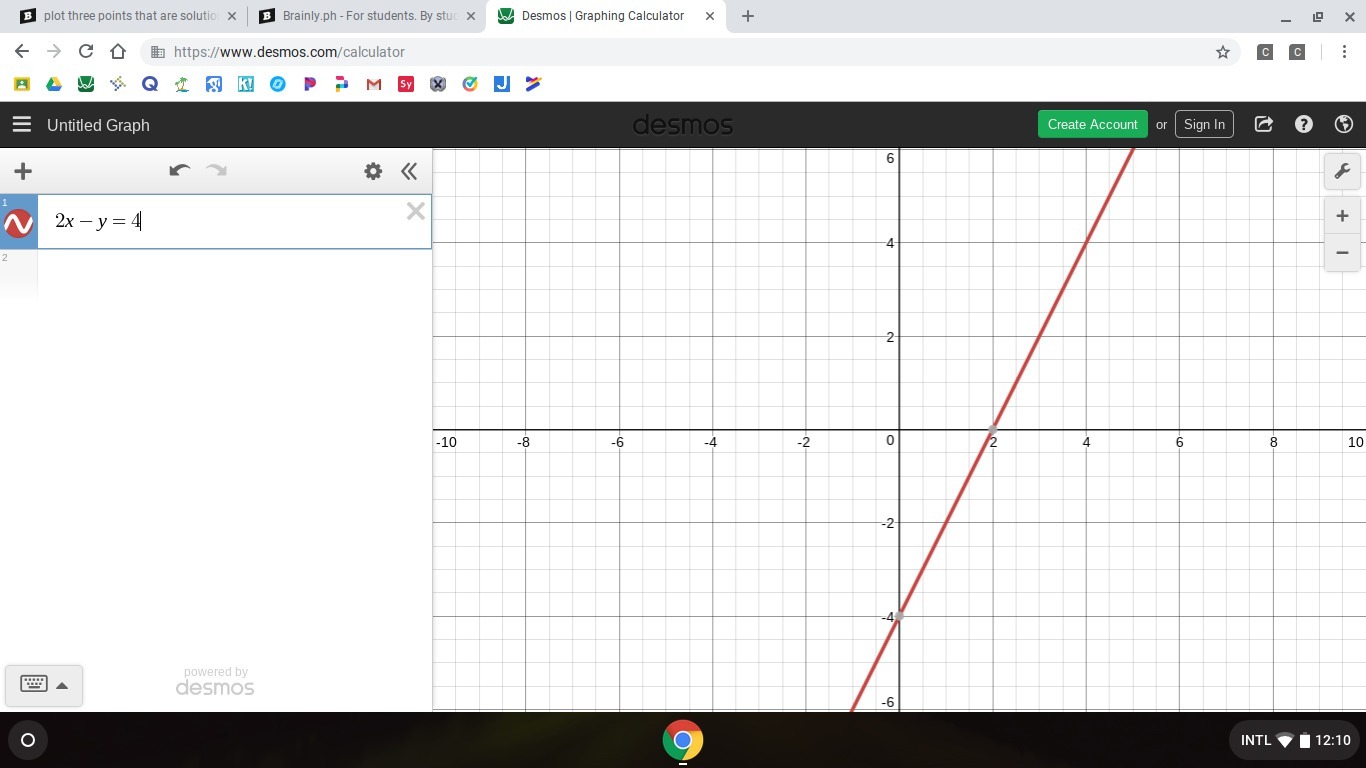Zoom out on the graph
Screen dimensions: 1366x768
pyautogui.click(x=1342, y=252)
